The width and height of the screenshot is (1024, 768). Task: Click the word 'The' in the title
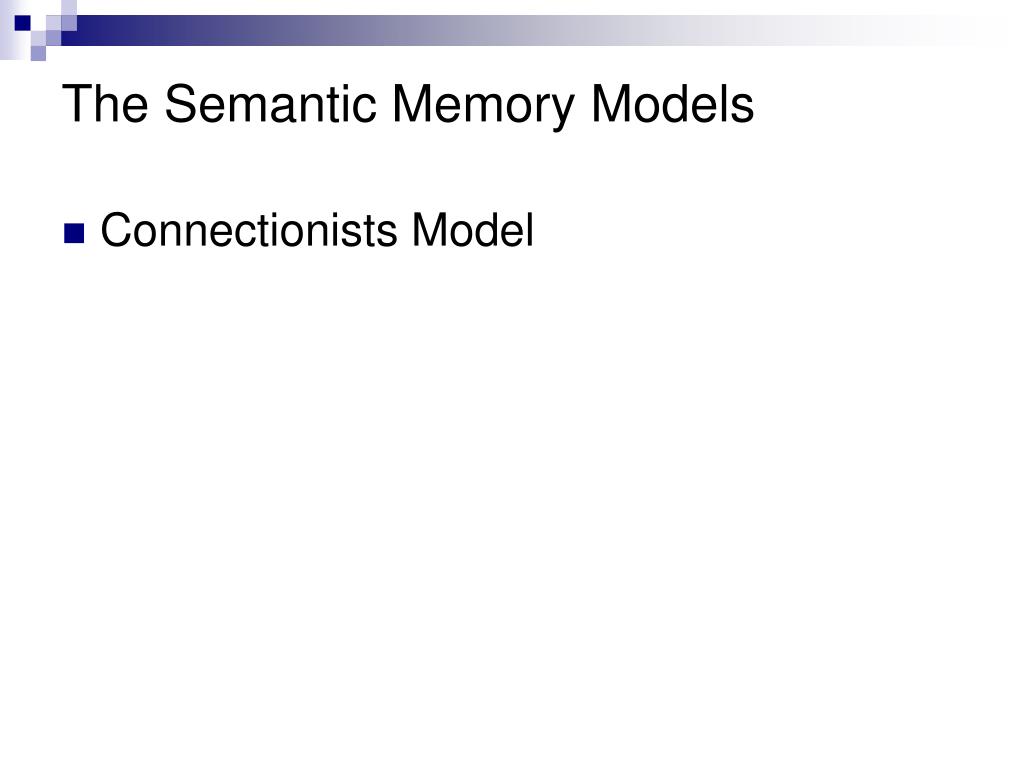(x=105, y=104)
